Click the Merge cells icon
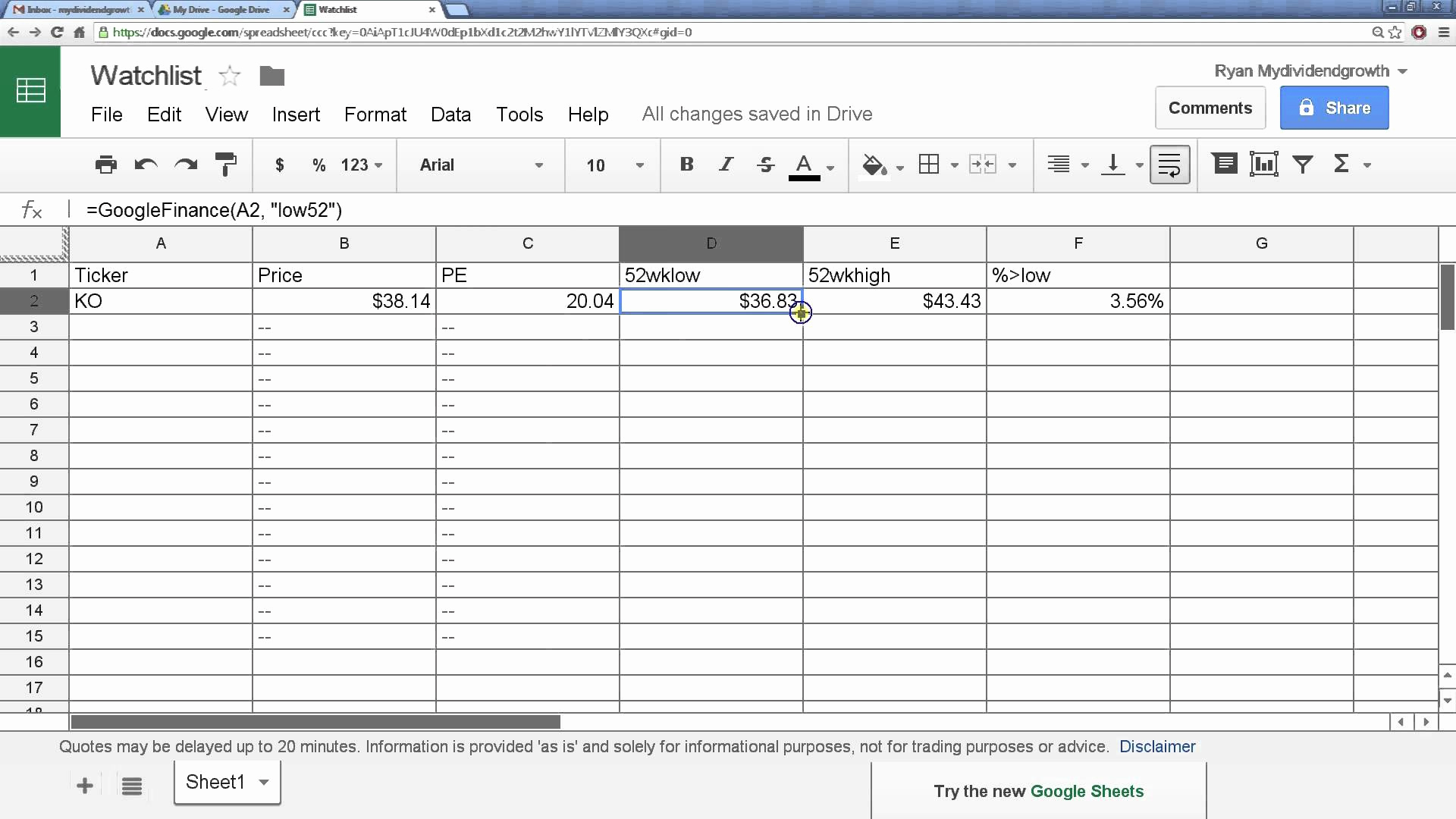The image size is (1456, 819). point(986,164)
